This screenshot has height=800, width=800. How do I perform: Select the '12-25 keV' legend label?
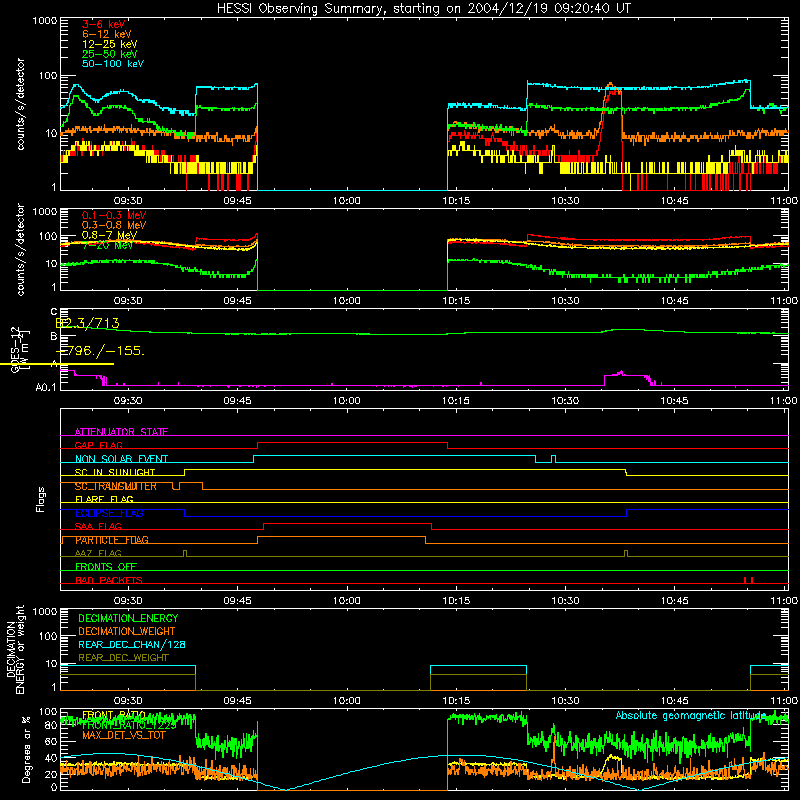pyautogui.click(x=110, y=44)
